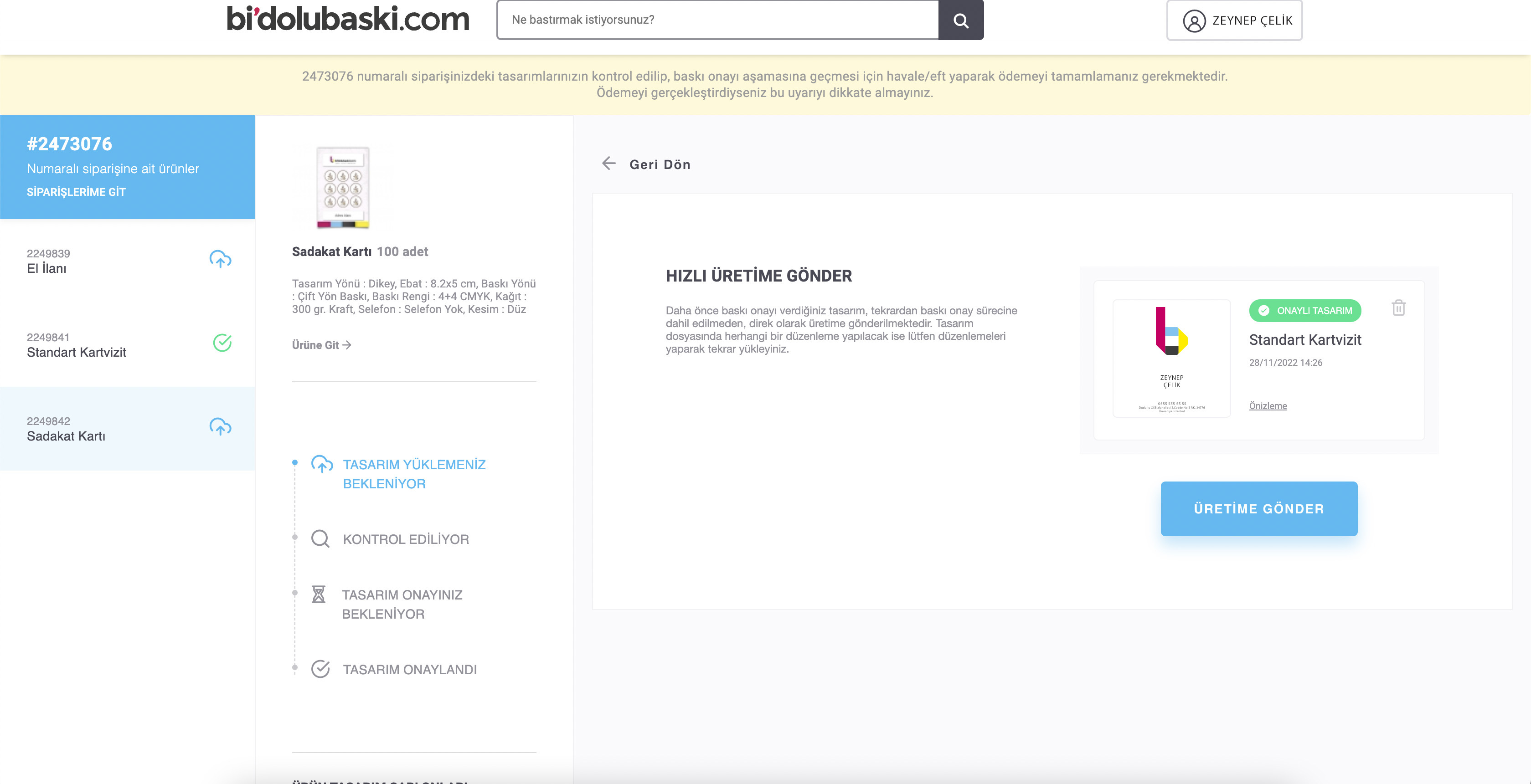Click the Kontrol Ediliyor step label
The image size is (1531, 784).
406,539
